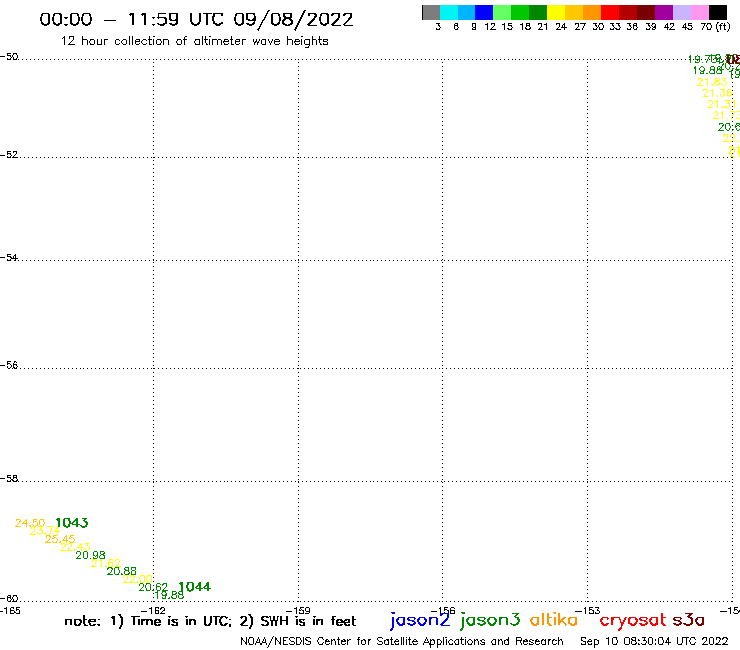Click the gray swatch in the legend
Screen dimensions: 740x650
(431, 13)
